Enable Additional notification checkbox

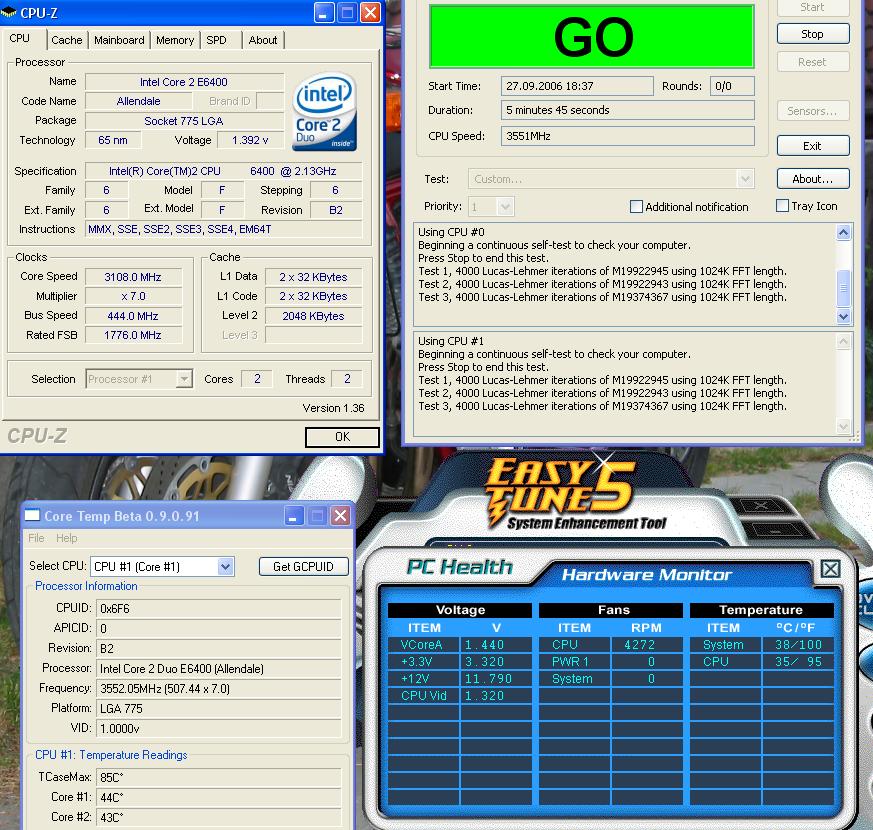(636, 207)
